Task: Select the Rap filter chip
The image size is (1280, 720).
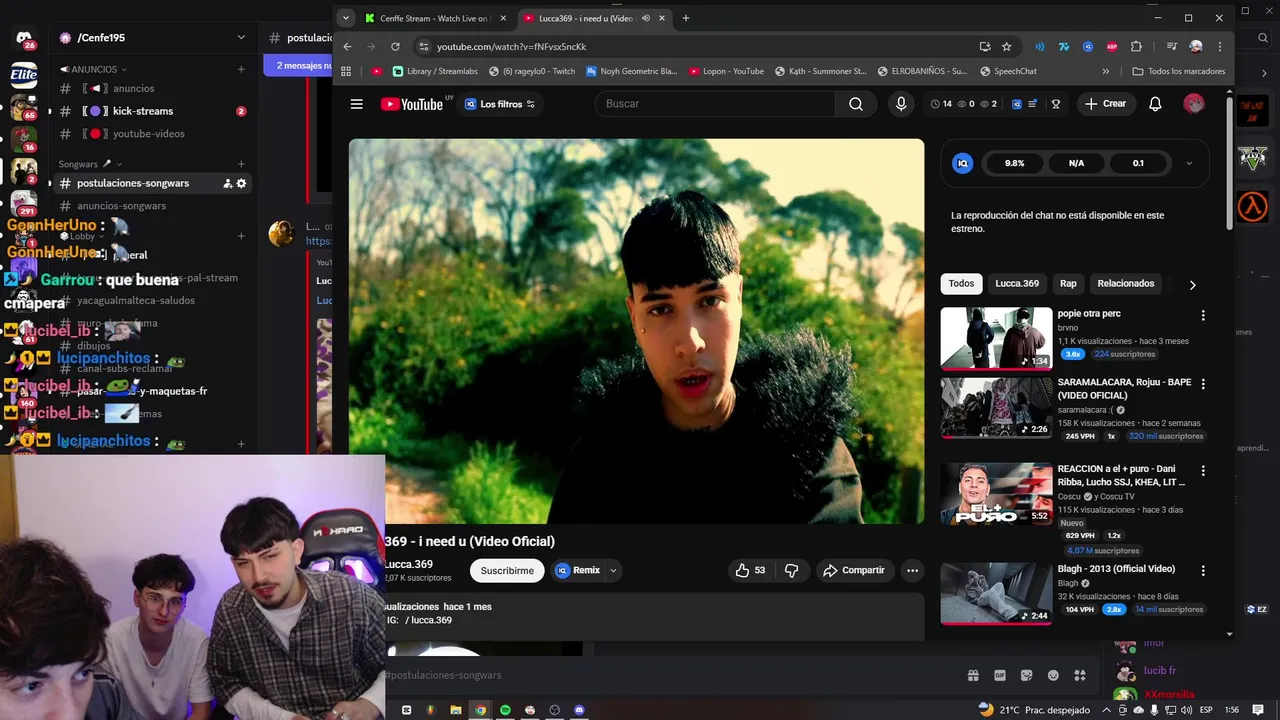Action: [x=1068, y=284]
